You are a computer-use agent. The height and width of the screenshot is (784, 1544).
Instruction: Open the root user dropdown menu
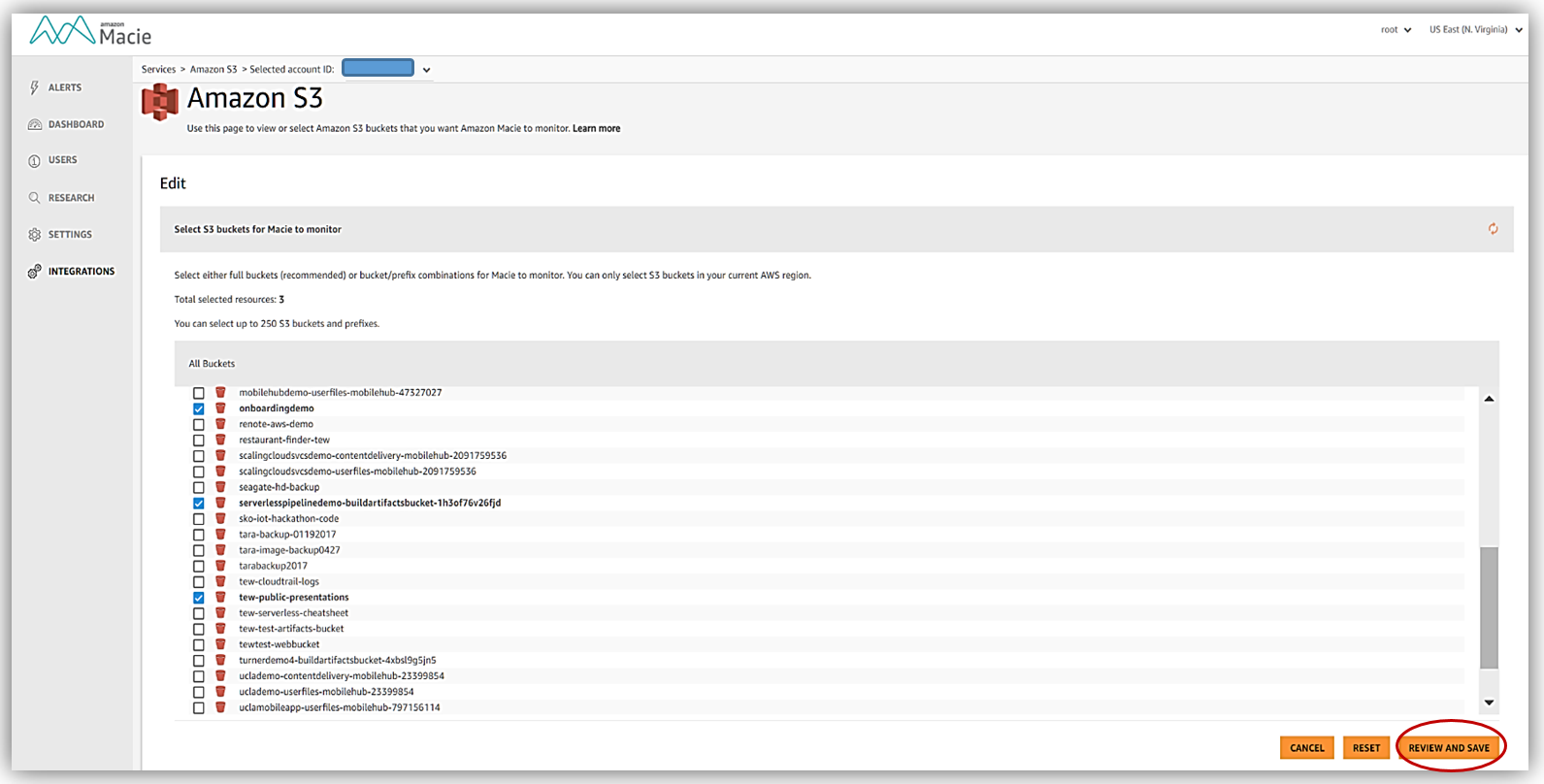[x=1396, y=30]
